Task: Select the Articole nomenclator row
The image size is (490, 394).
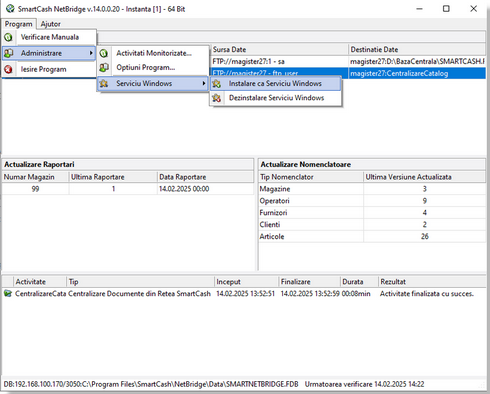Action: click(x=372, y=237)
